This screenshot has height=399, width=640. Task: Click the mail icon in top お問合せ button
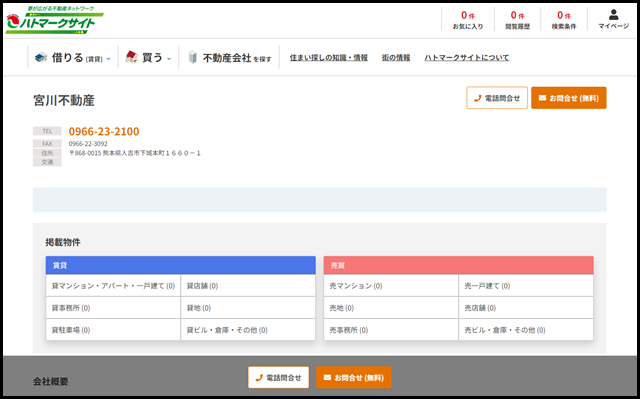coord(542,98)
